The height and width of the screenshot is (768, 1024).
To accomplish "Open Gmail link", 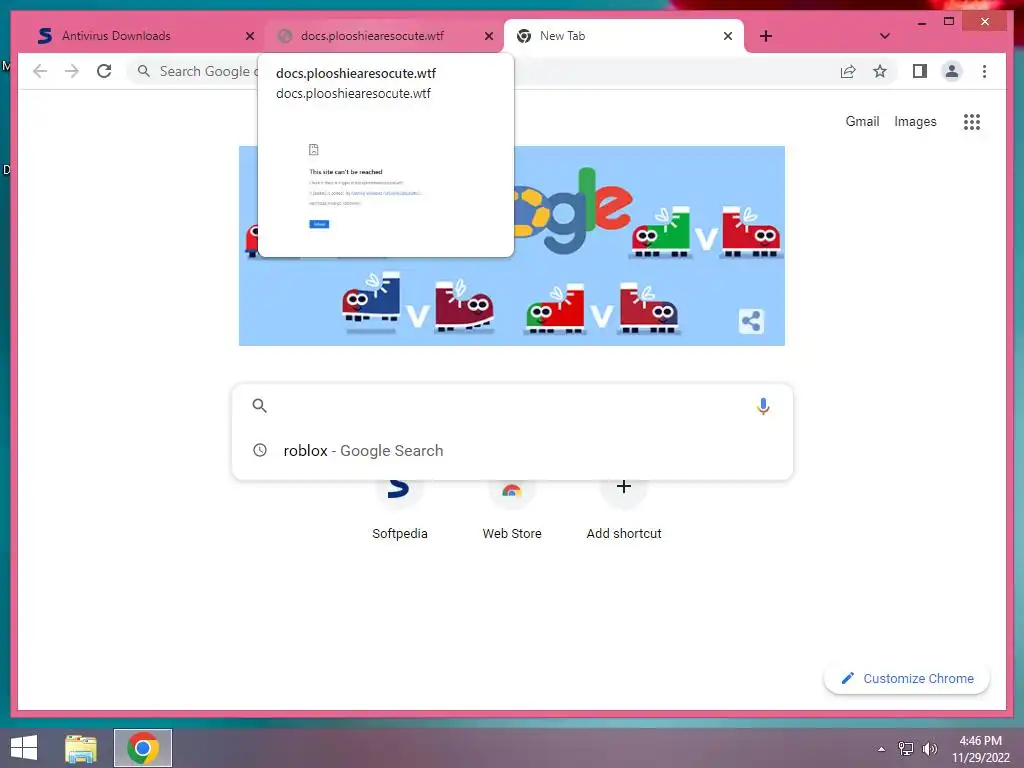I will (862, 121).
